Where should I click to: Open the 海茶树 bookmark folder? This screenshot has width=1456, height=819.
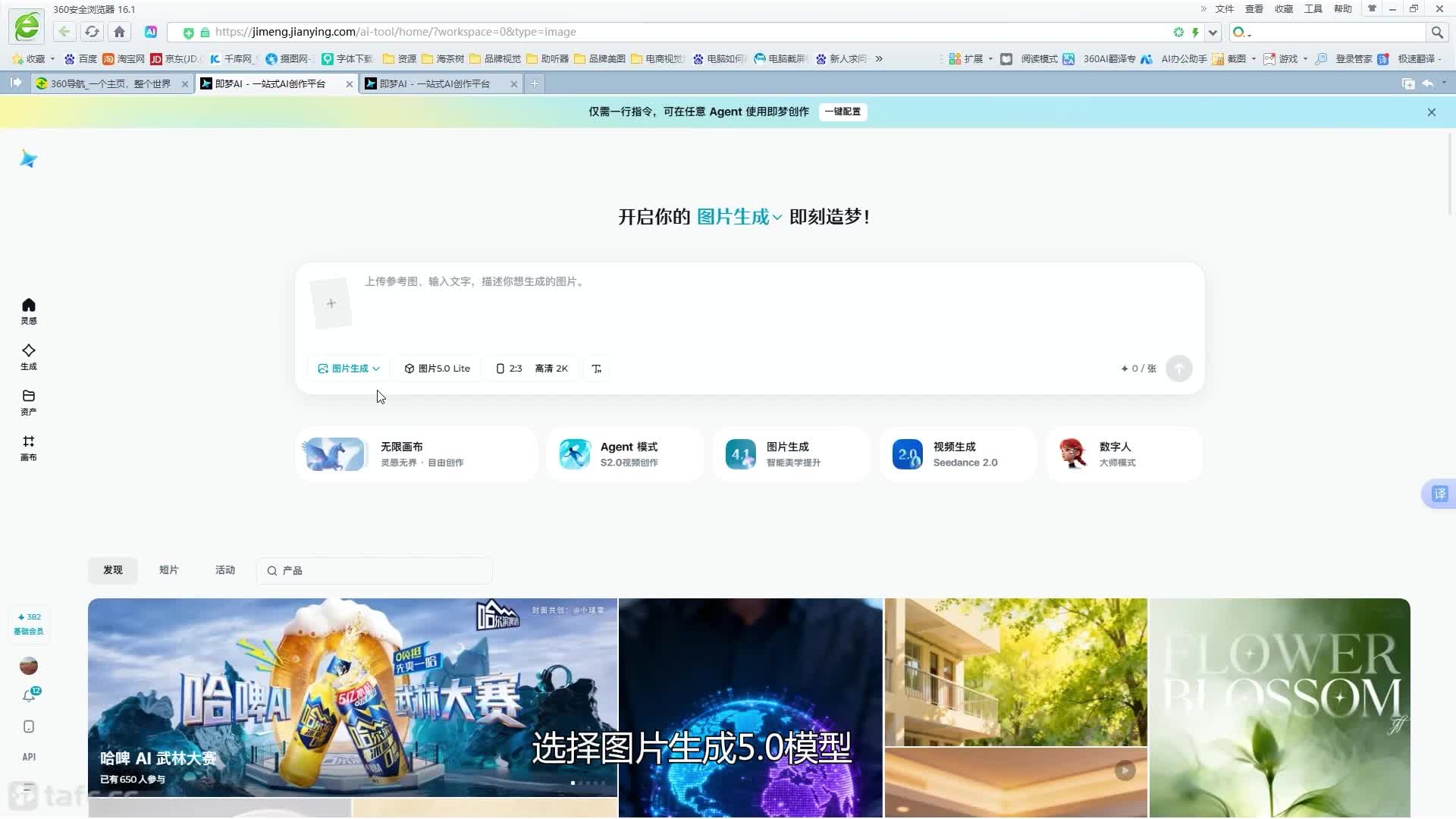tap(443, 58)
